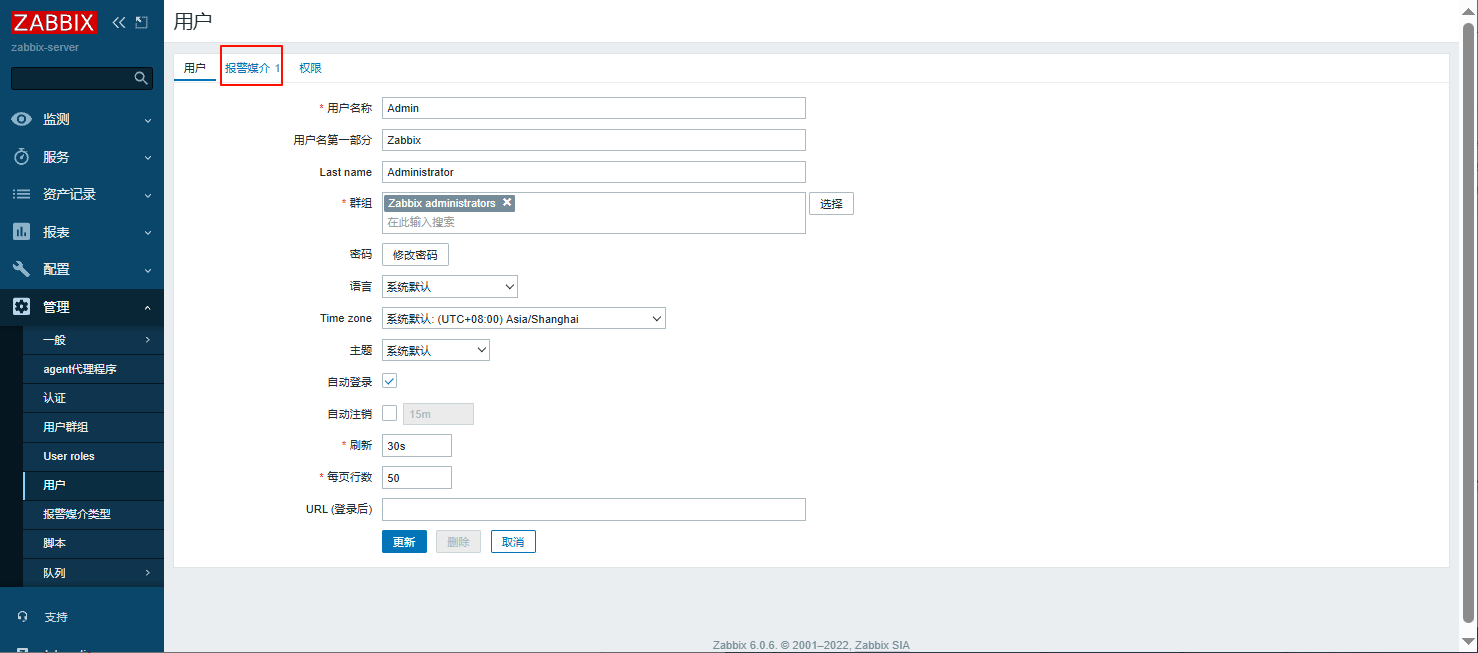Open the 语言 dropdown

(x=450, y=287)
